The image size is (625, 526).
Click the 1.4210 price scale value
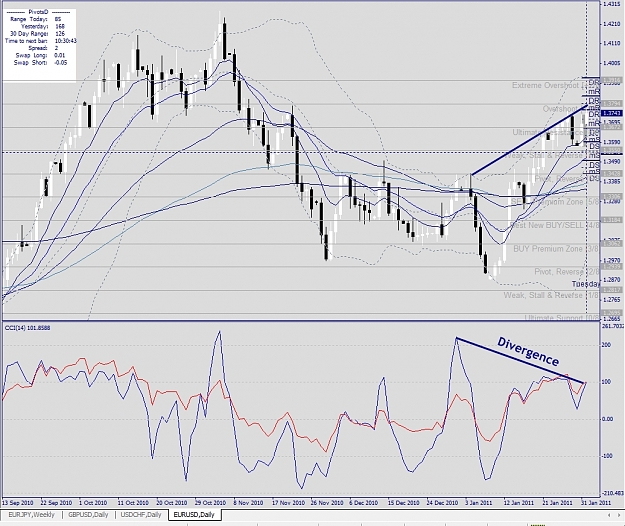point(612,24)
